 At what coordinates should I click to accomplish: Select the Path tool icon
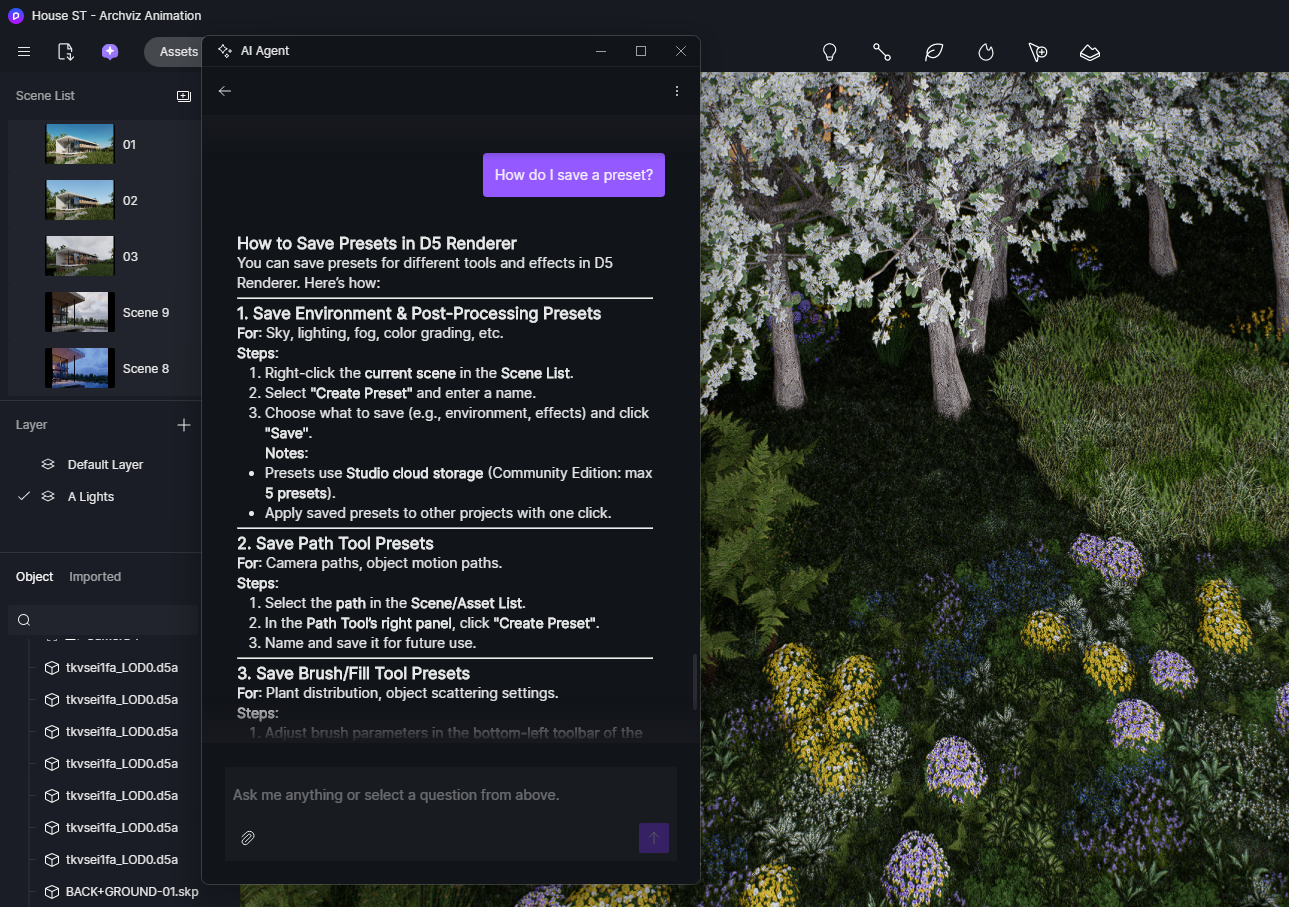(881, 52)
